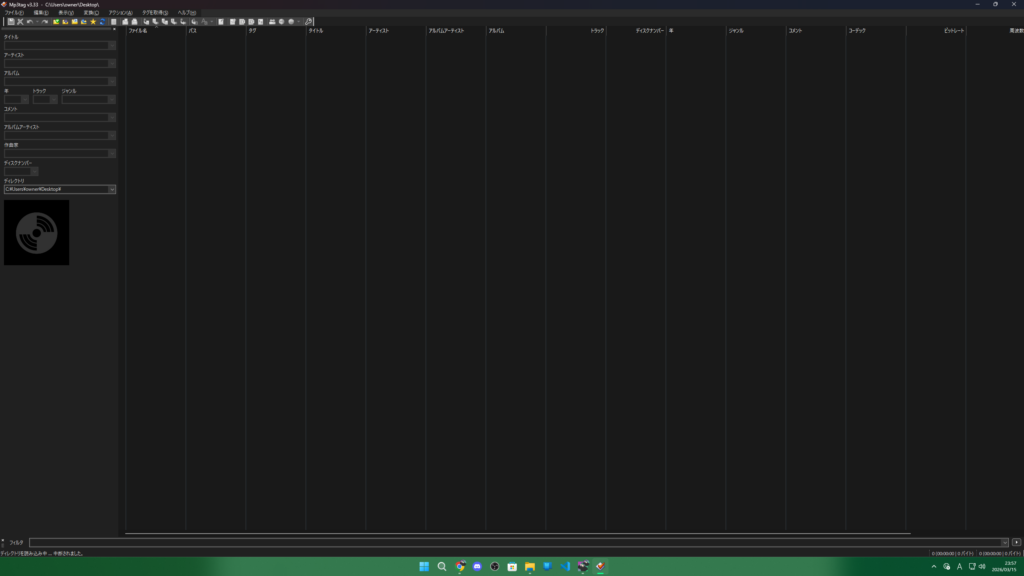Expand the アーティスト field dropdown
The width and height of the screenshot is (1024, 576).
tap(112, 63)
